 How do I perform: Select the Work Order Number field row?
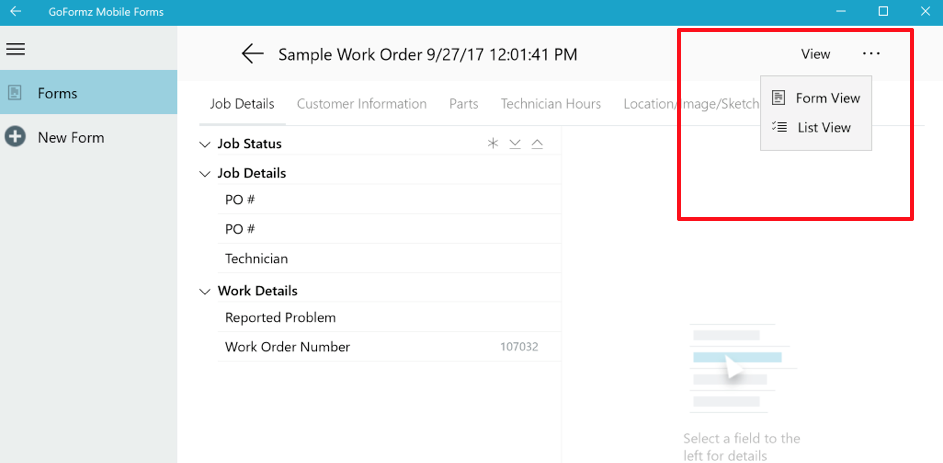[x=389, y=347]
